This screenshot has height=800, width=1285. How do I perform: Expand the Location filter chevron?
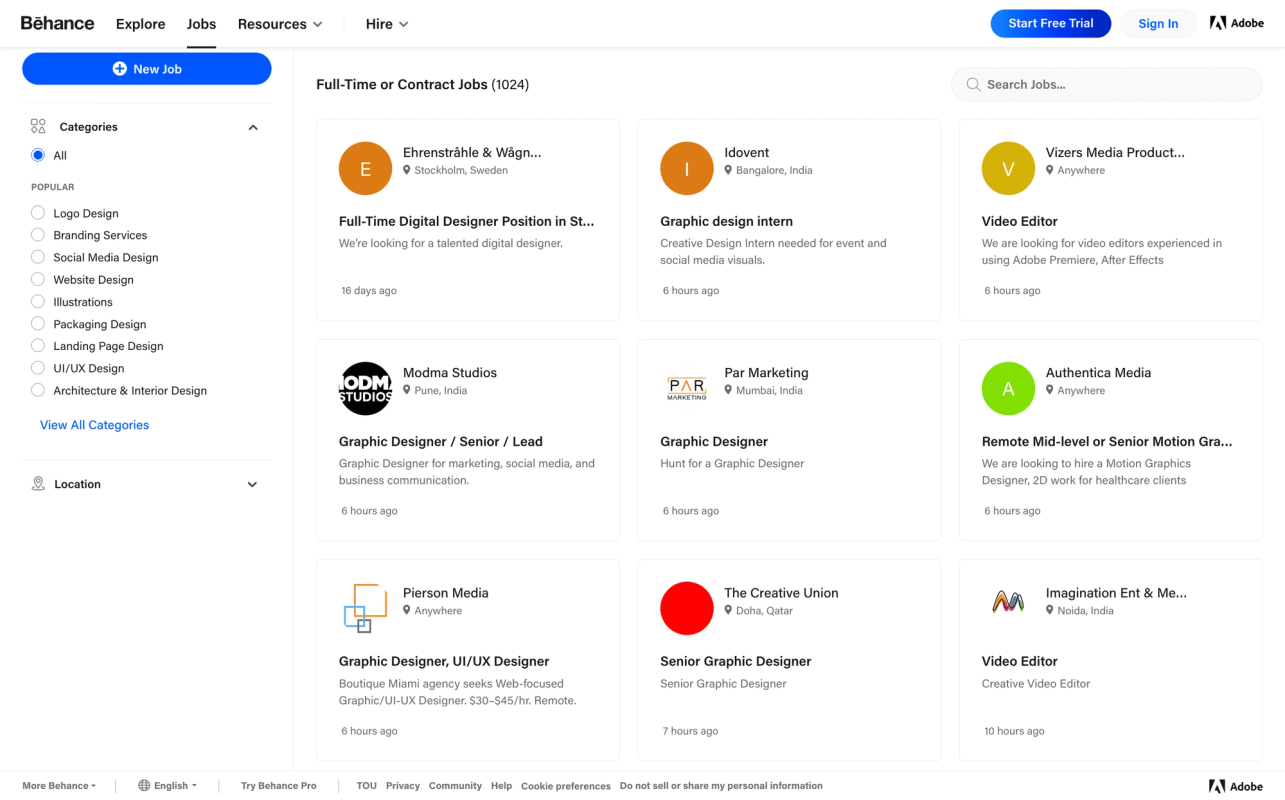pyautogui.click(x=252, y=484)
